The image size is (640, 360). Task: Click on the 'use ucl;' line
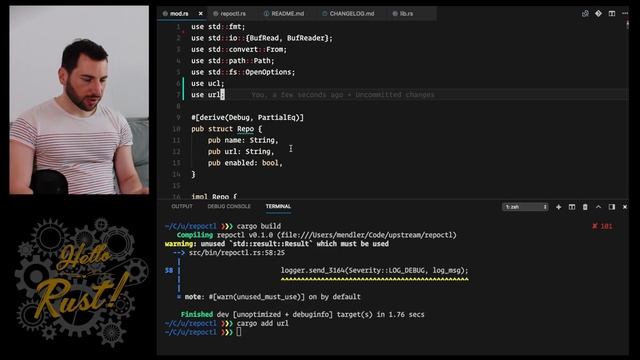tap(208, 83)
